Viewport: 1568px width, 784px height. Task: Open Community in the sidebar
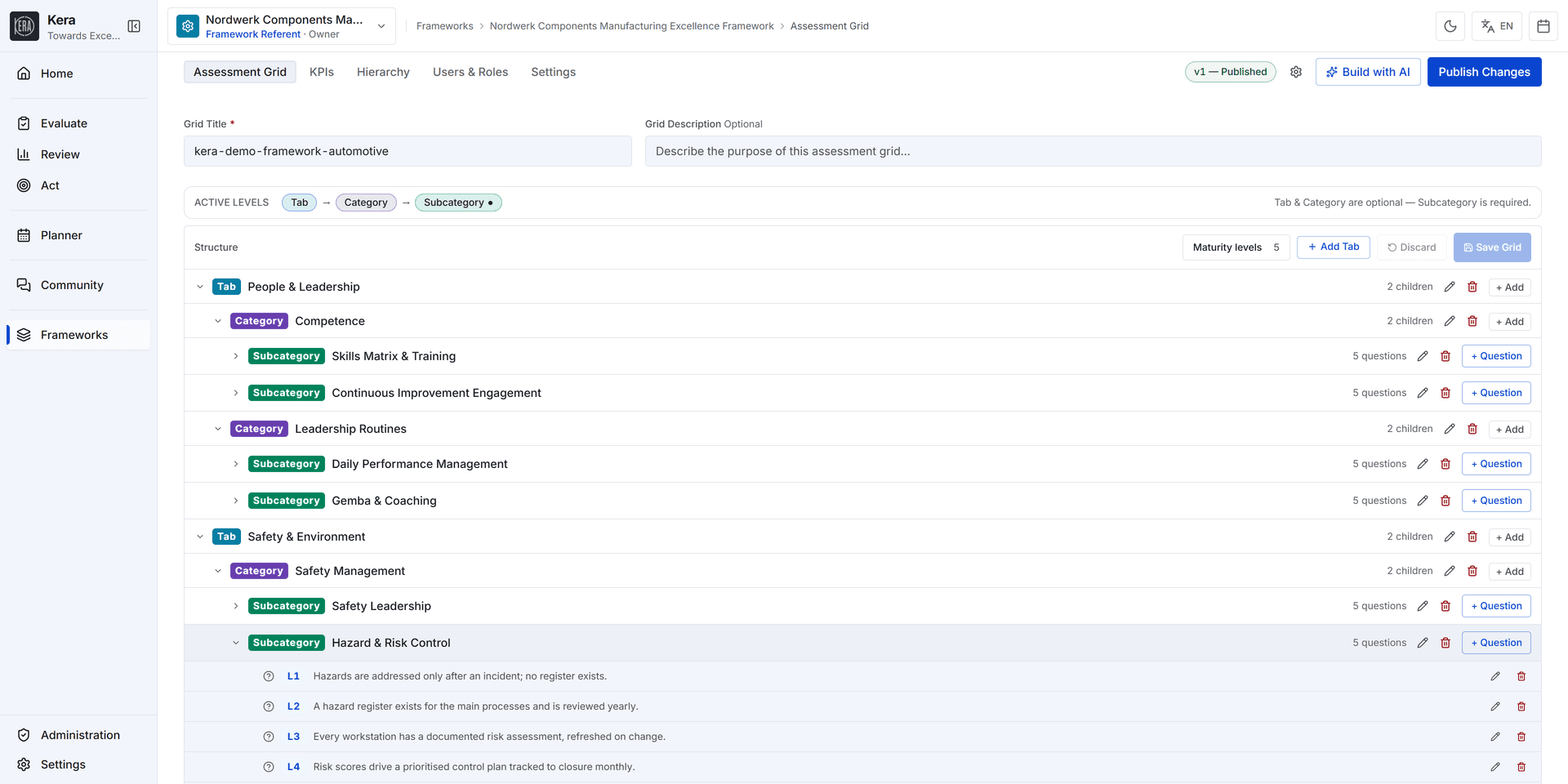(x=78, y=285)
